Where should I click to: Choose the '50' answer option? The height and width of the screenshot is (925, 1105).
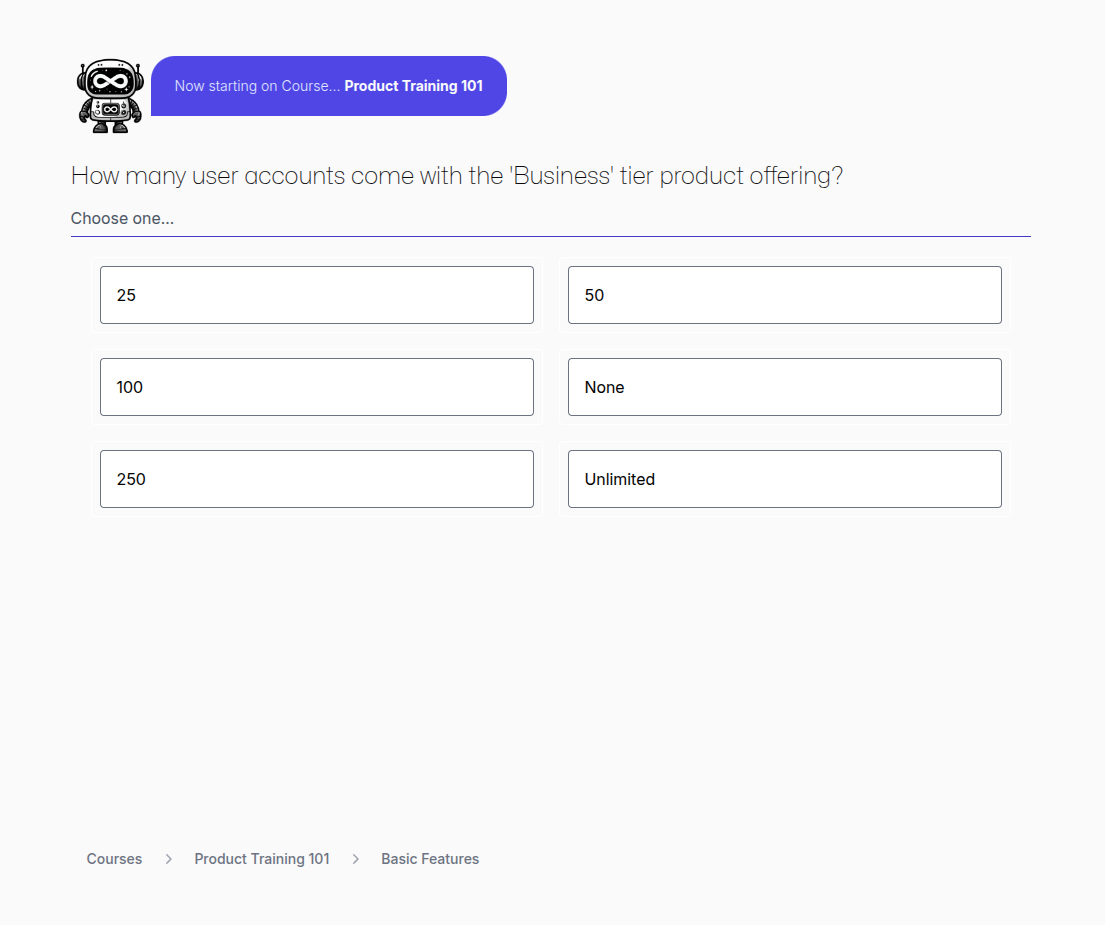[x=784, y=295]
